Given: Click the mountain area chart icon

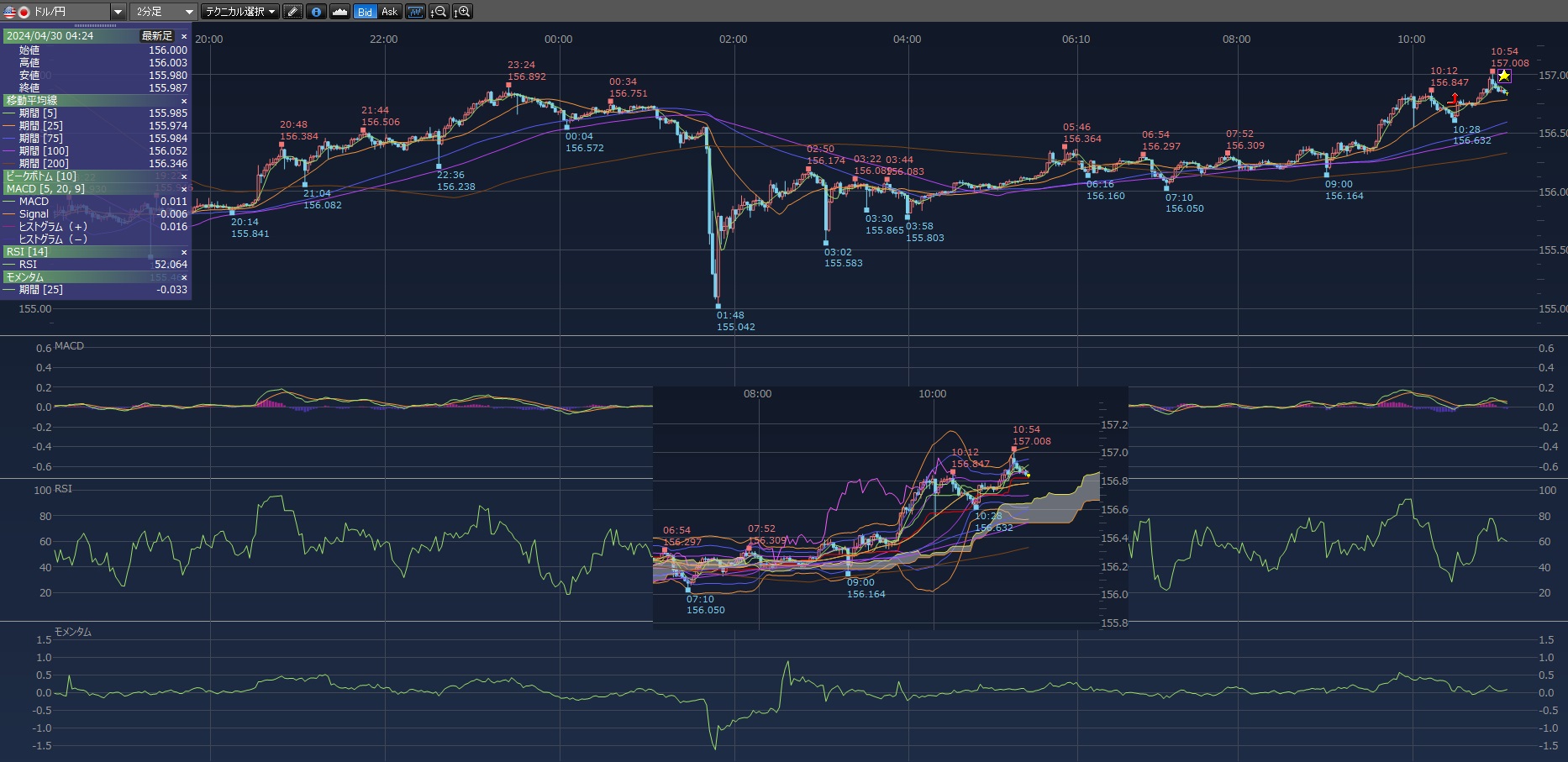Looking at the screenshot, I should [339, 12].
